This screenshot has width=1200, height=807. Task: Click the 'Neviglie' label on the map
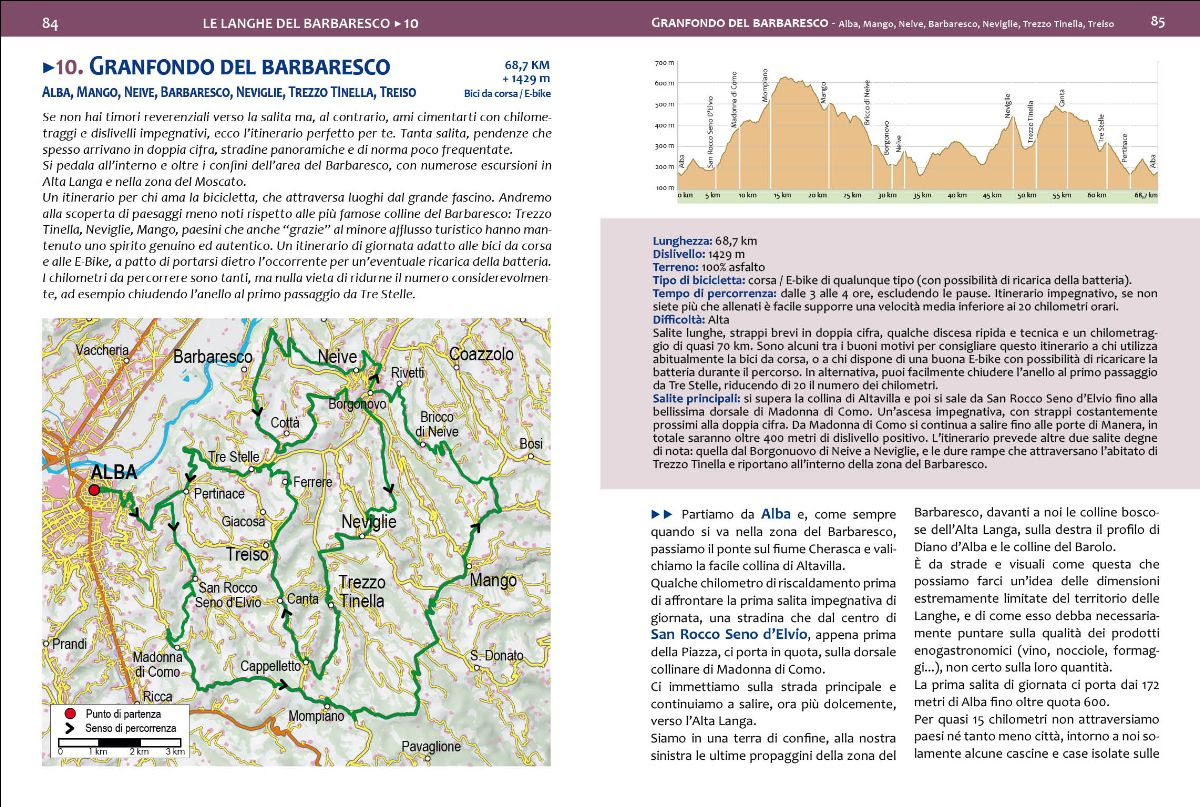coord(368,522)
